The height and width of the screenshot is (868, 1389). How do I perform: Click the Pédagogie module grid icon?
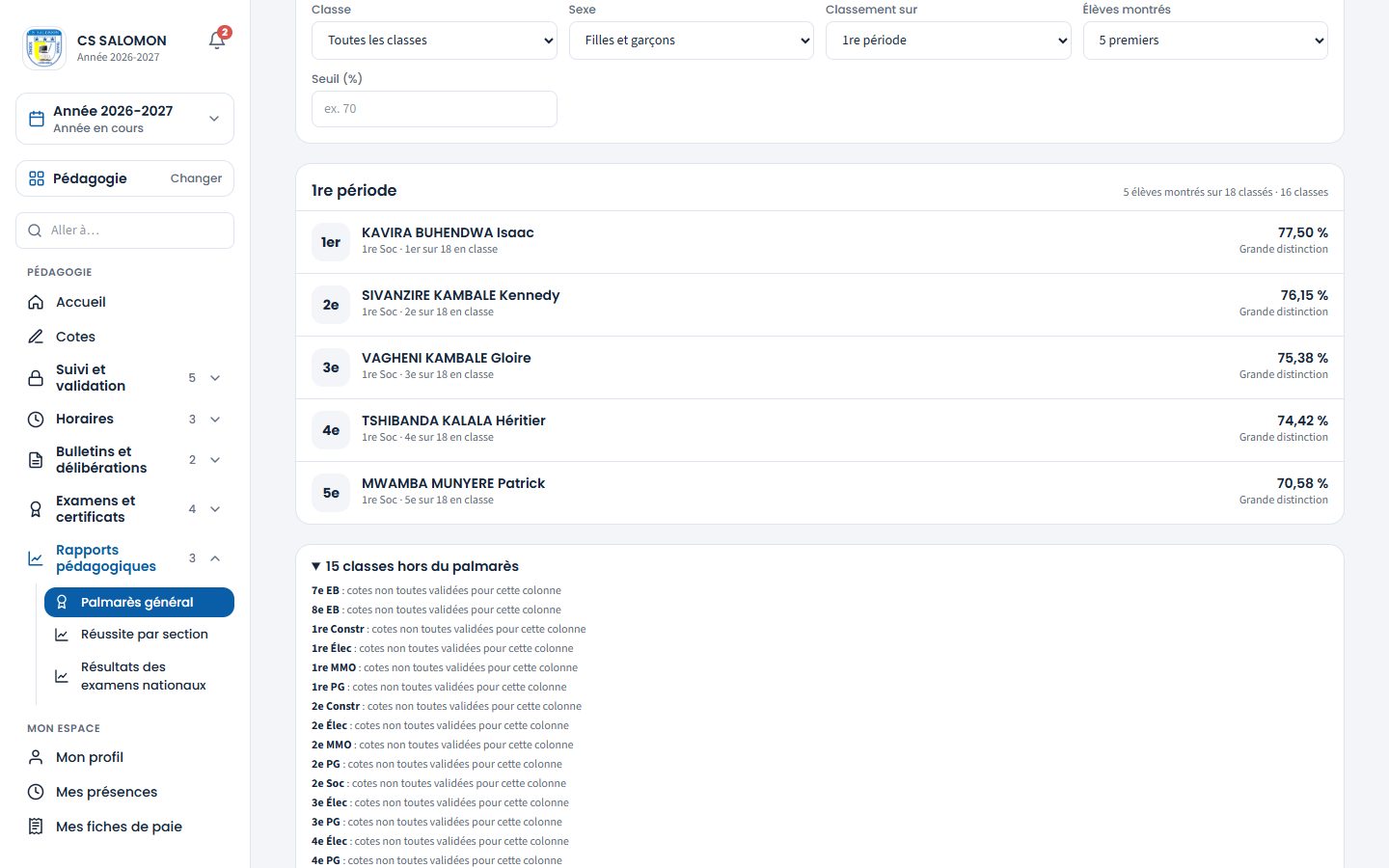(x=37, y=178)
